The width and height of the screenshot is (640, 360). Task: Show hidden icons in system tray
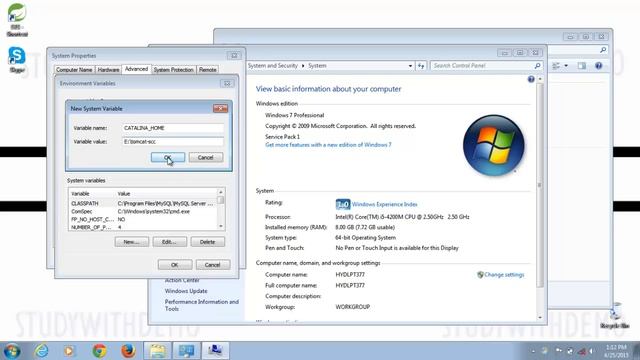point(533,351)
